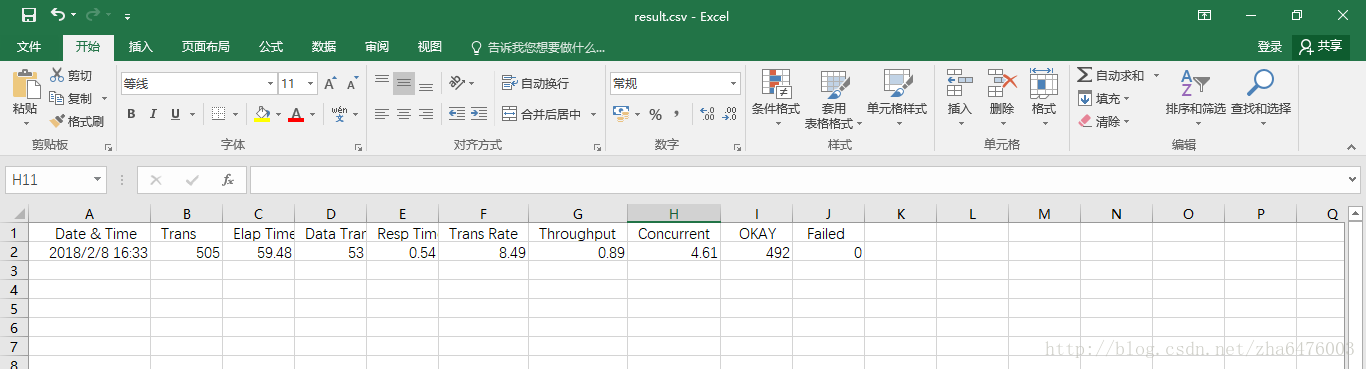This screenshot has width=1366, height=369.
Task: Open the 排序和筛选 sort and filter menu
Action: point(1194,98)
